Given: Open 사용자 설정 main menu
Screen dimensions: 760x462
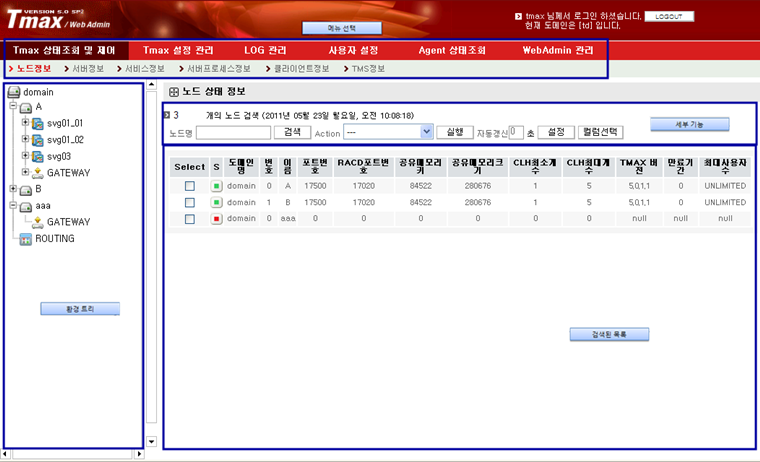Looking at the screenshot, I should point(353,50).
